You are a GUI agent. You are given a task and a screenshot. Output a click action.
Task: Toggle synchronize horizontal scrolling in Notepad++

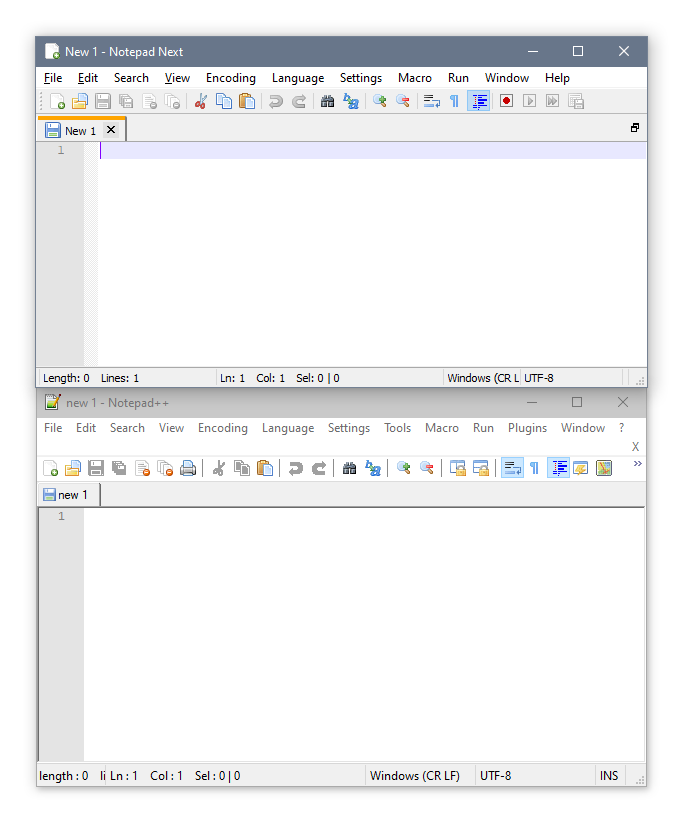pos(481,468)
